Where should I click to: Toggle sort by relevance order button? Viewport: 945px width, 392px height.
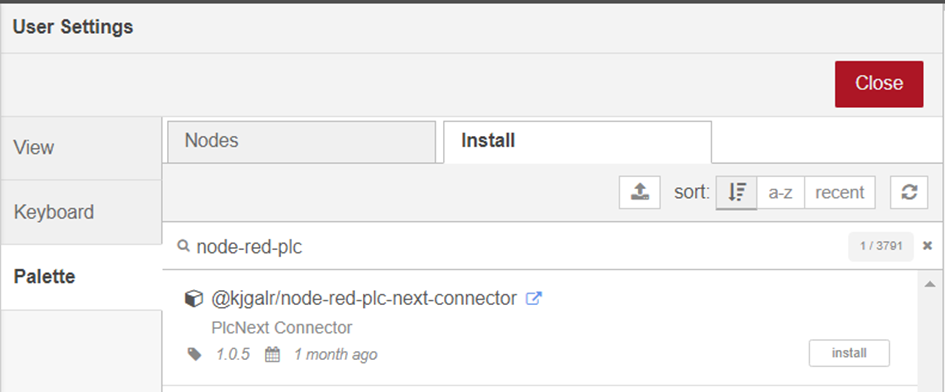click(736, 192)
